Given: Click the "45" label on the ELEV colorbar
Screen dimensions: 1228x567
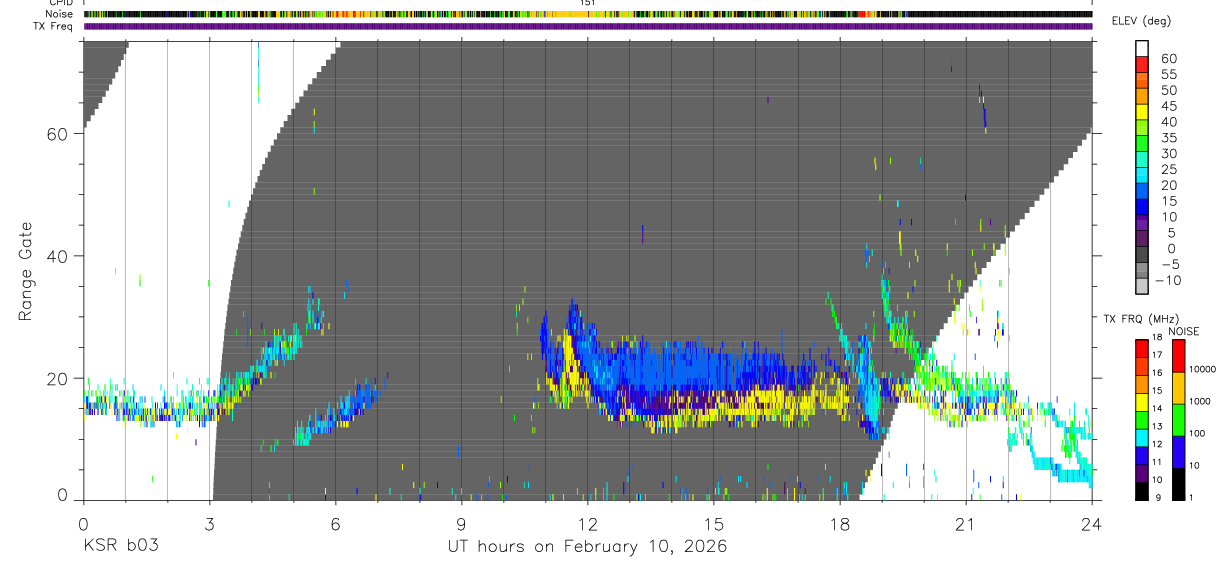Looking at the screenshot, I should click(x=1168, y=106).
